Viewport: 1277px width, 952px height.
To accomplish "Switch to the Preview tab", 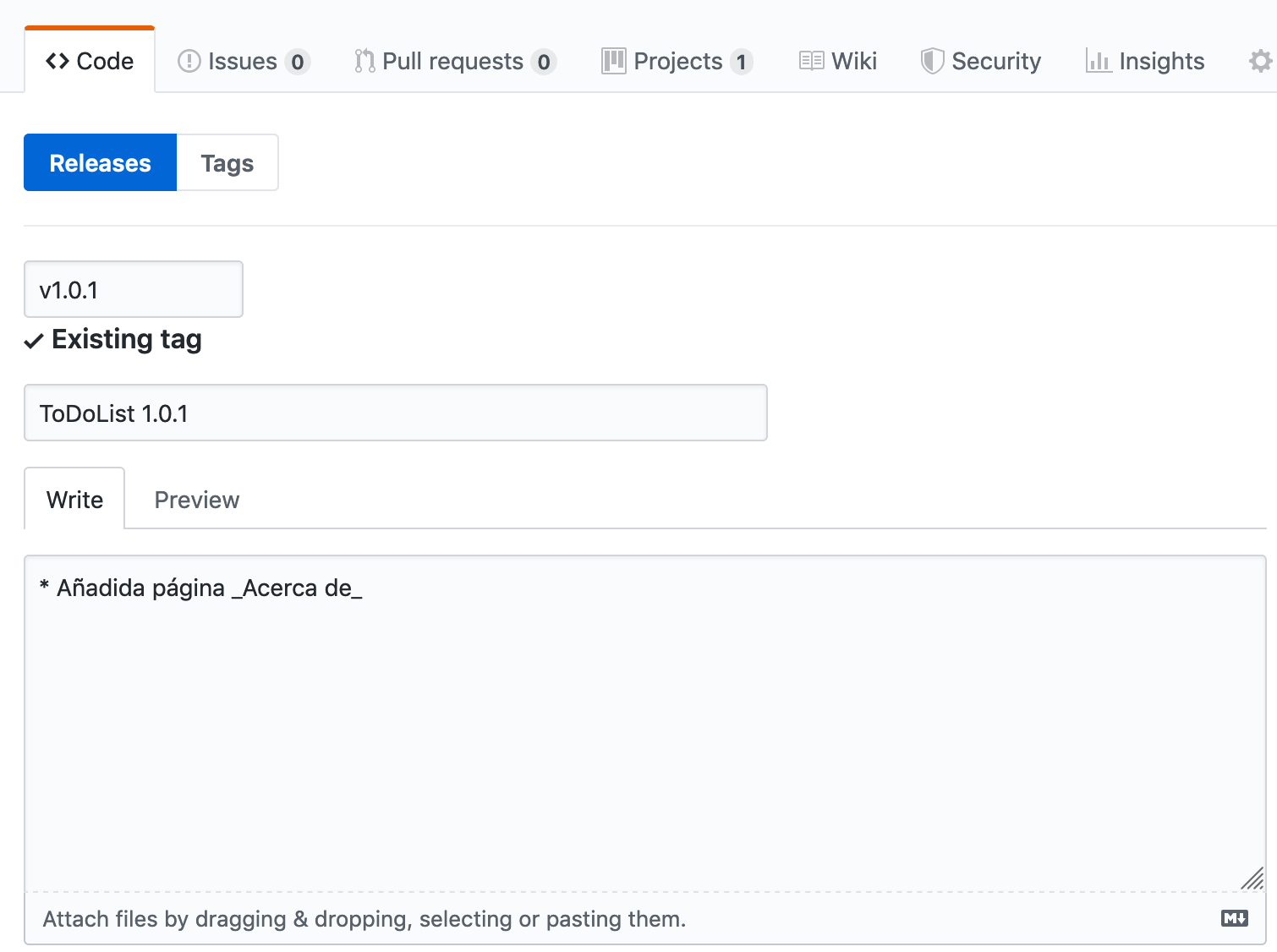I will point(197,499).
